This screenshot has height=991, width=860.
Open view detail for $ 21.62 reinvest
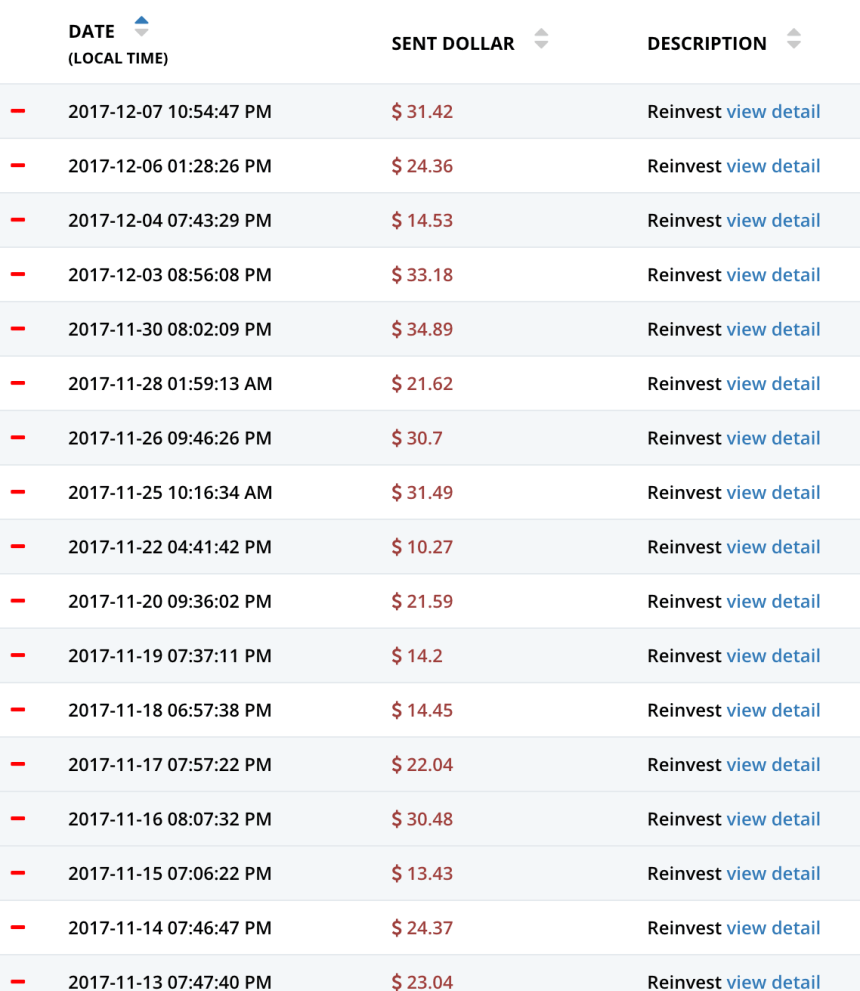click(773, 384)
